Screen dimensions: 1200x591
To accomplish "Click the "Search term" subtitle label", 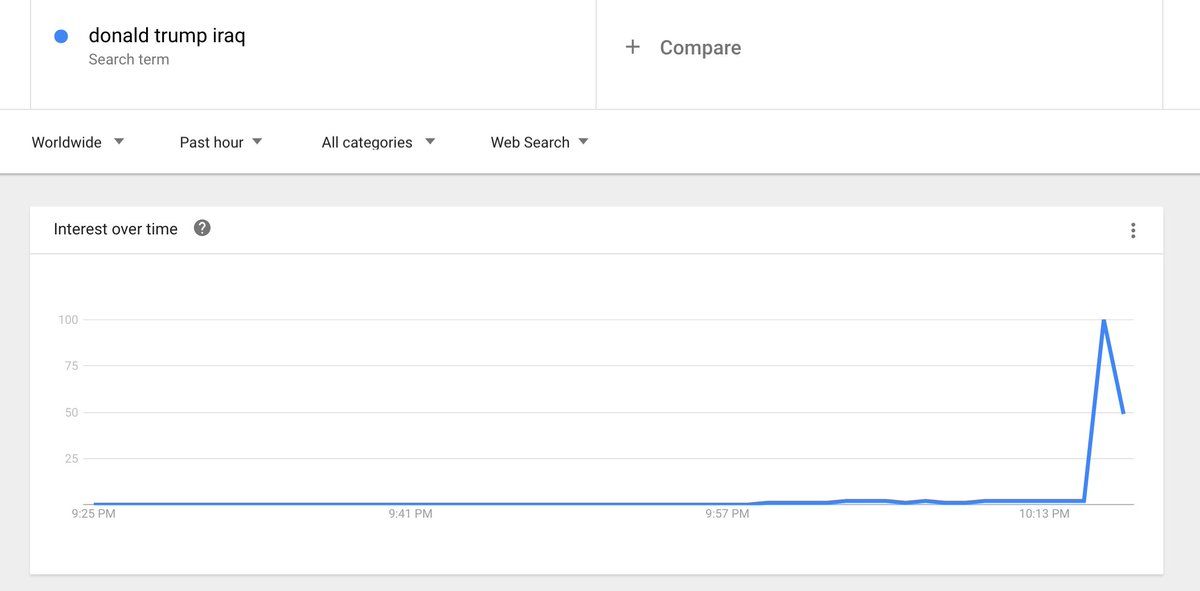I will click(129, 60).
